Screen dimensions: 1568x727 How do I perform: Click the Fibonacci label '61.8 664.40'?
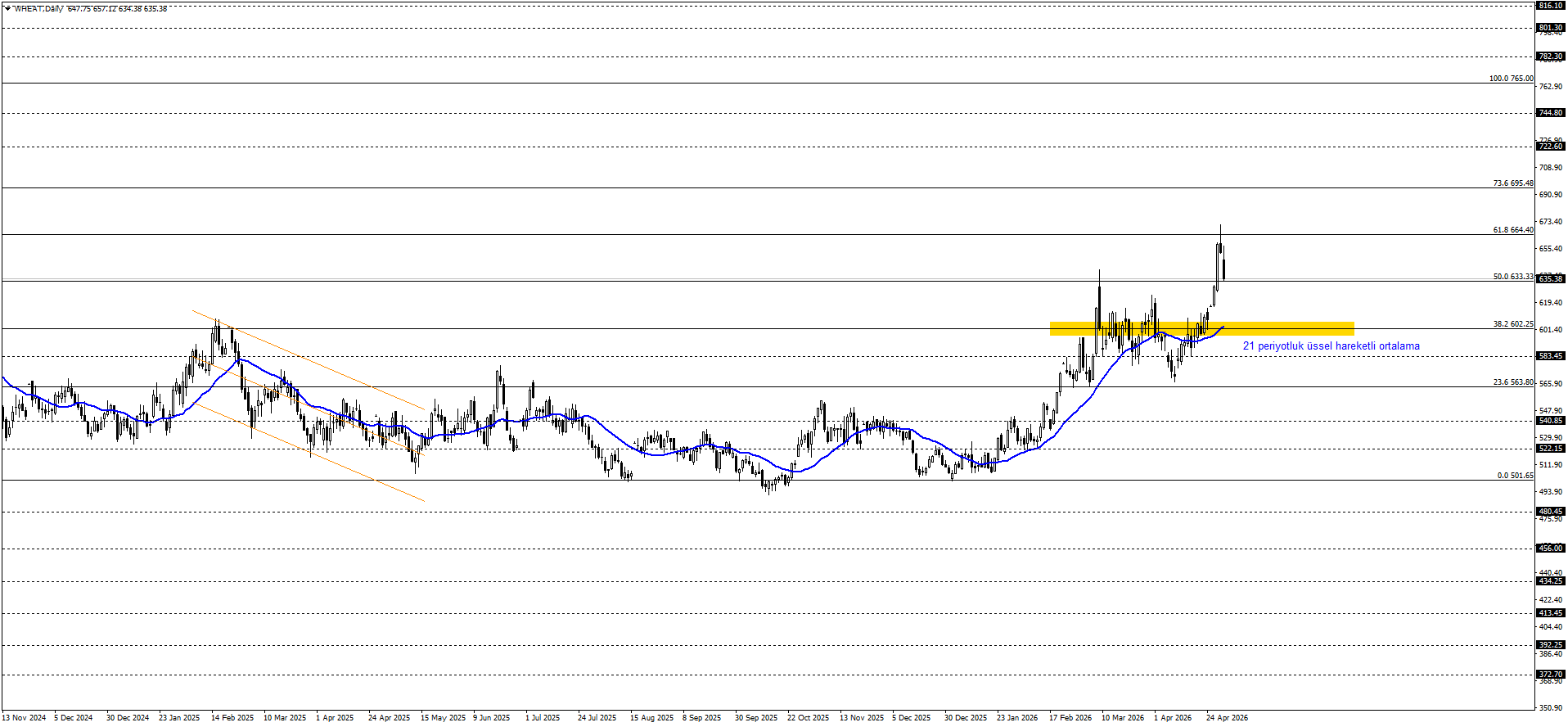point(1513,230)
